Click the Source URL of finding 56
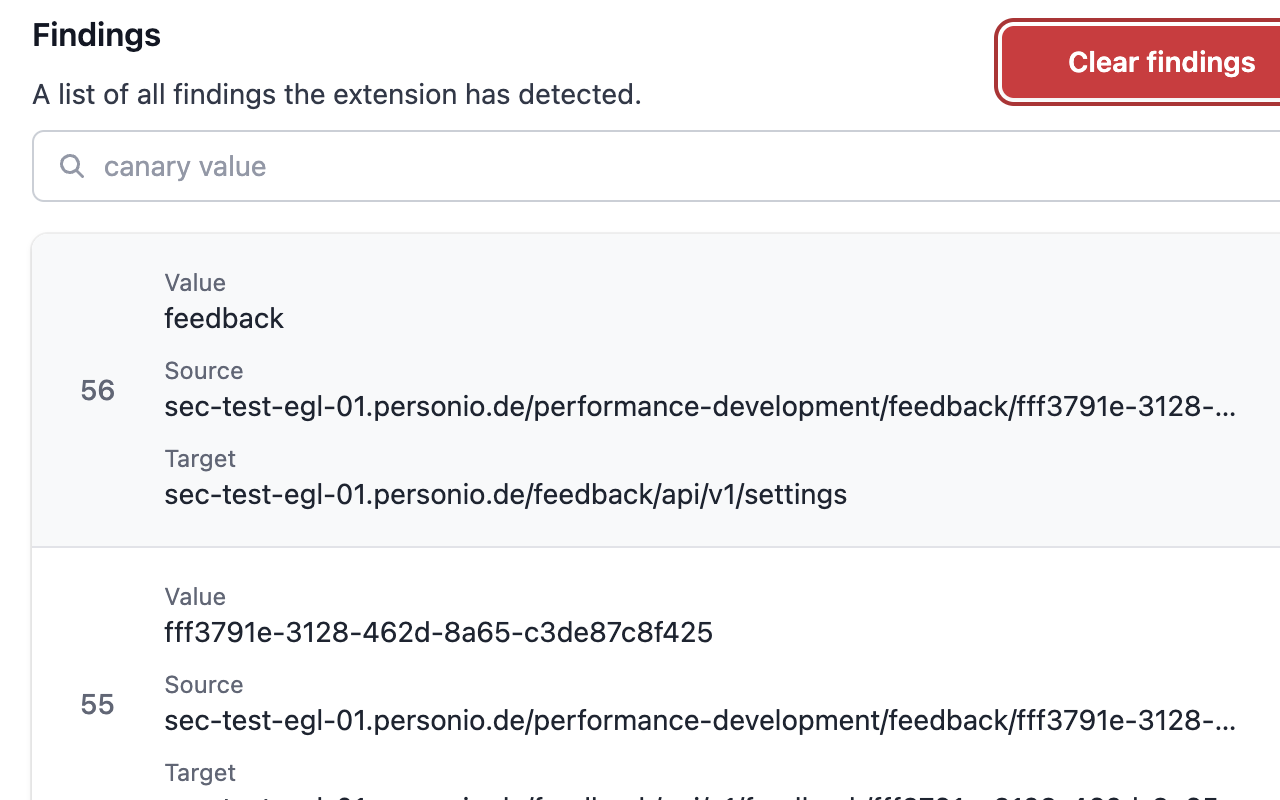The height and width of the screenshot is (800, 1280). click(700, 407)
